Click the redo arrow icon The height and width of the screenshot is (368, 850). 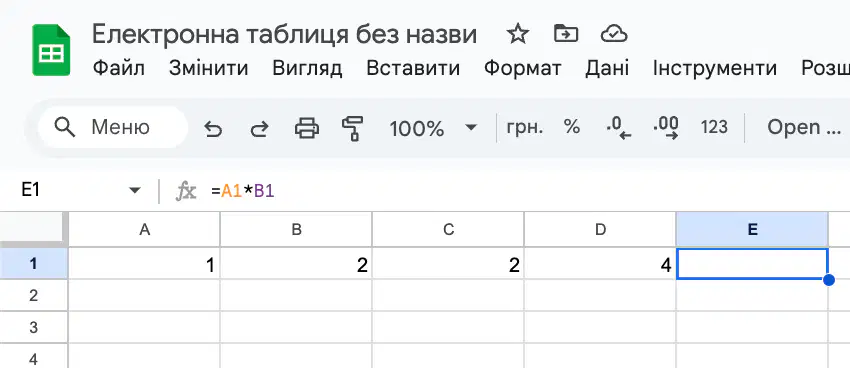(259, 128)
